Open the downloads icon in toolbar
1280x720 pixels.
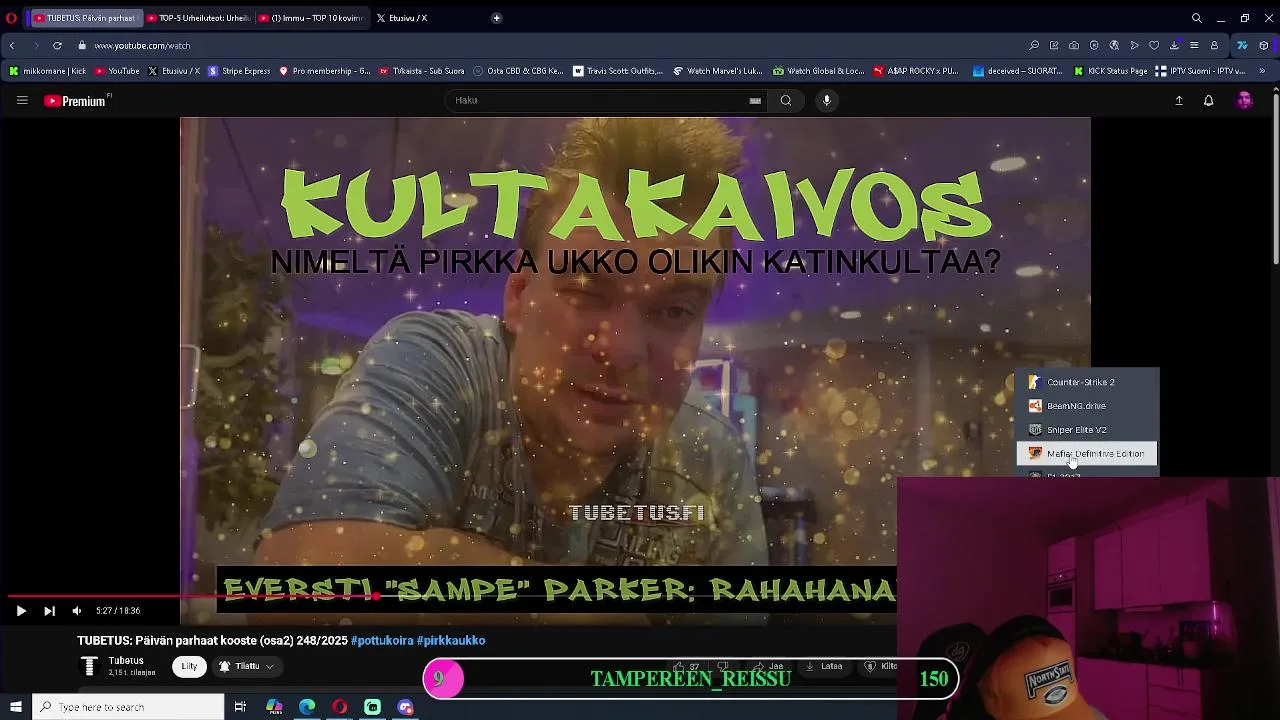[1174, 46]
